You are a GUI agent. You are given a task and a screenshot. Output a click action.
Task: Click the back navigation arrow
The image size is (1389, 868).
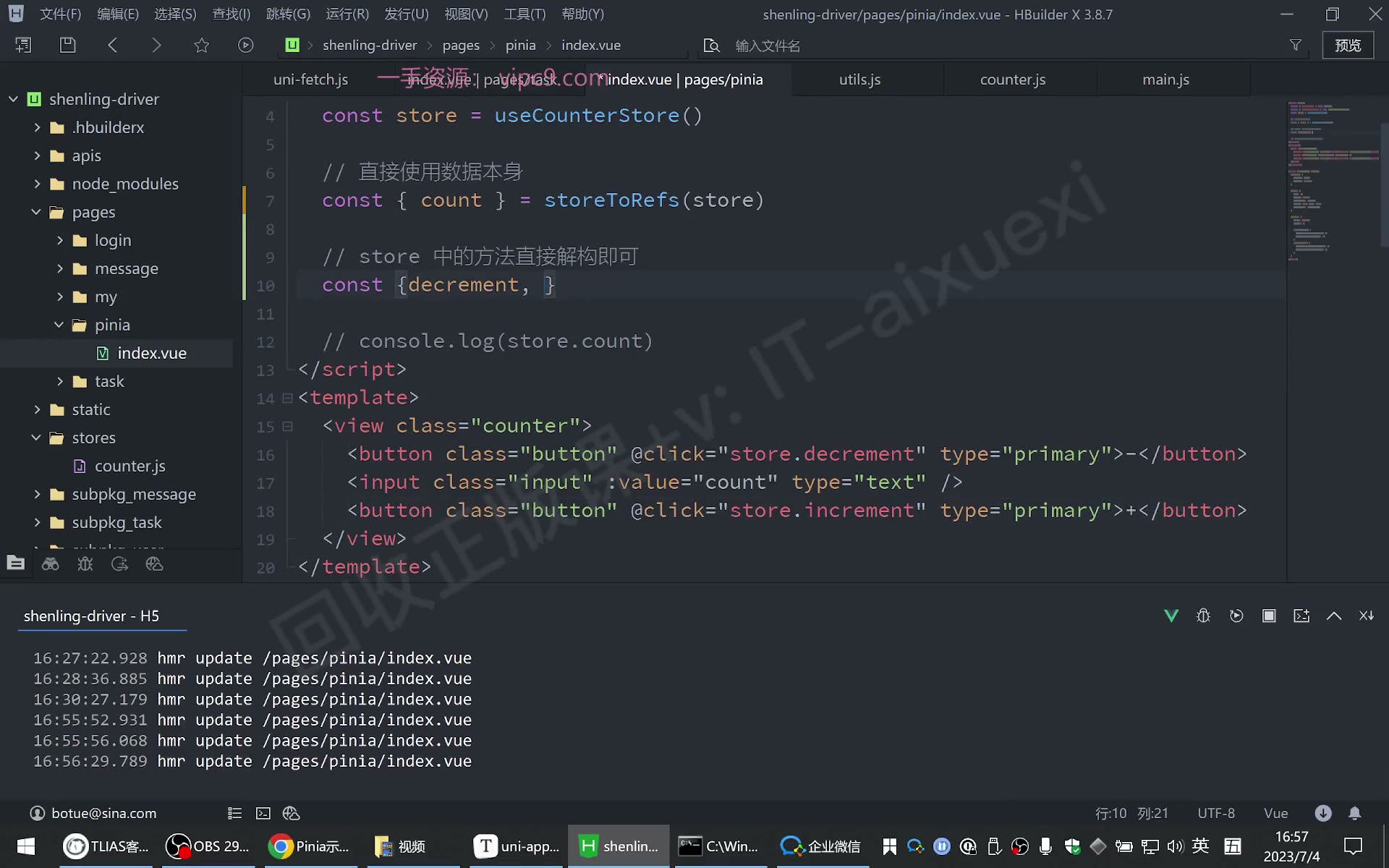click(x=112, y=45)
